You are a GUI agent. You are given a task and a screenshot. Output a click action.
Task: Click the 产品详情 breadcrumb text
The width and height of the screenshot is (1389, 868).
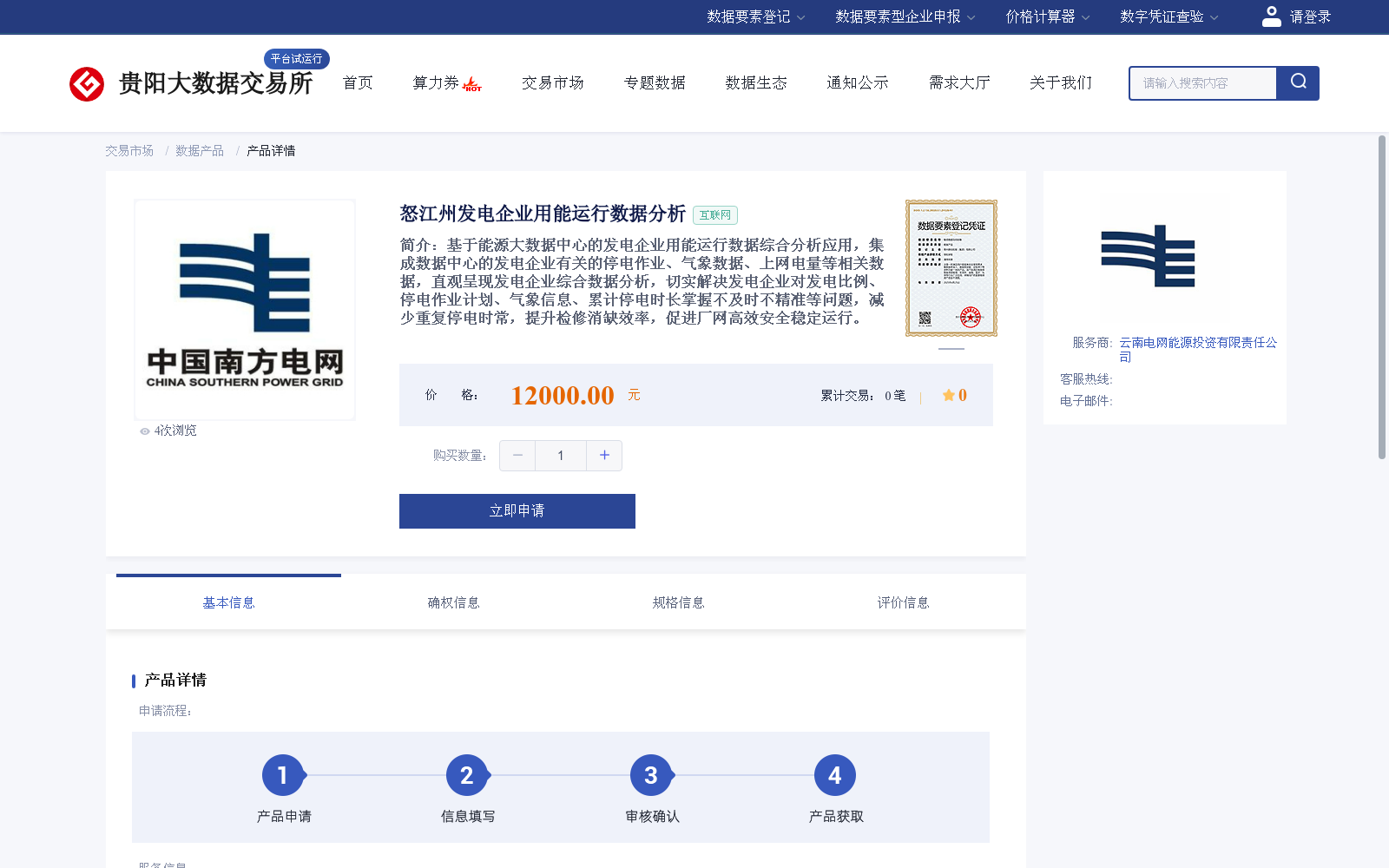(x=271, y=151)
